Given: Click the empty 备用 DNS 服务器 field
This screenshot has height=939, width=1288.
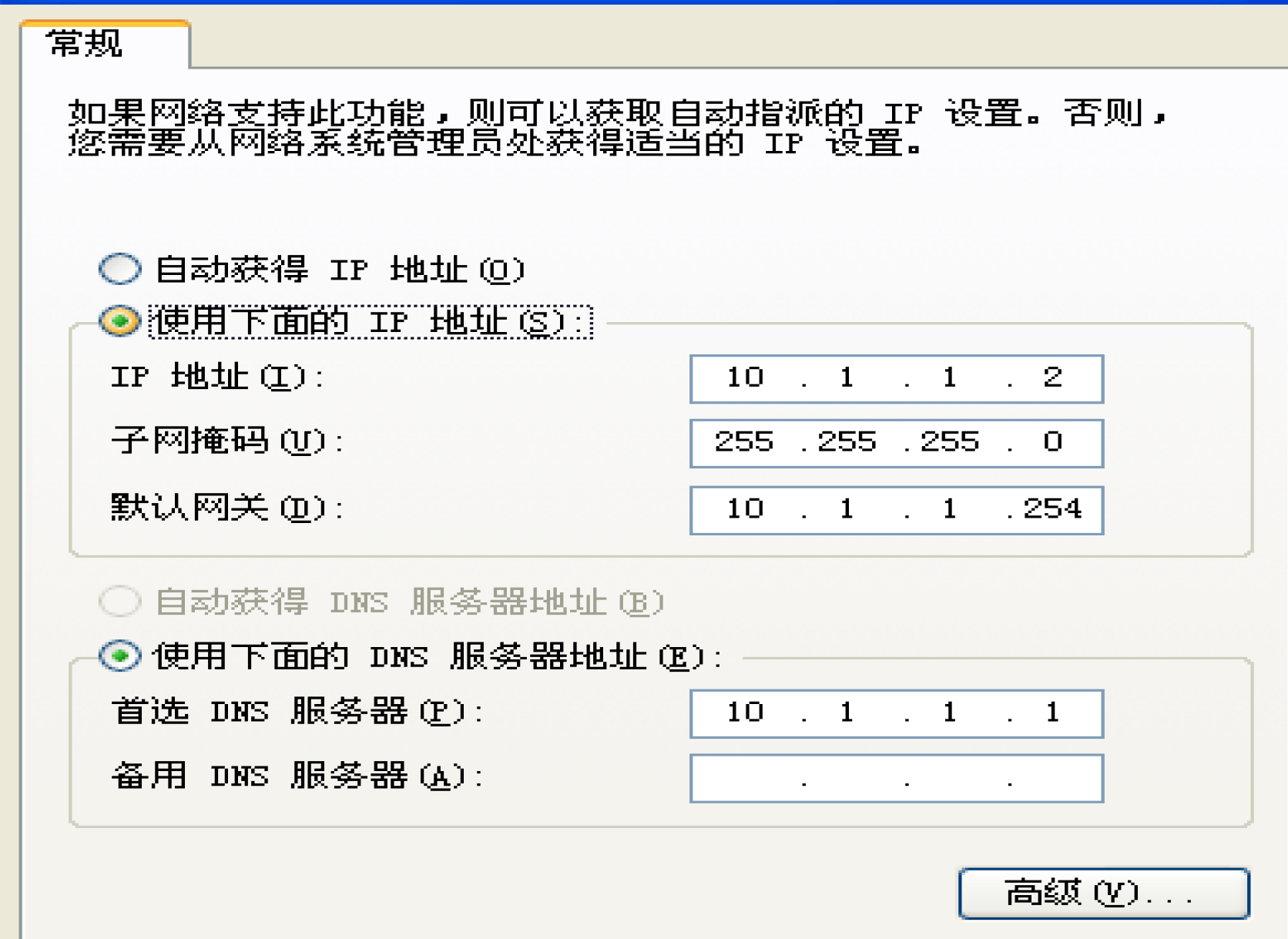Looking at the screenshot, I should [897, 778].
